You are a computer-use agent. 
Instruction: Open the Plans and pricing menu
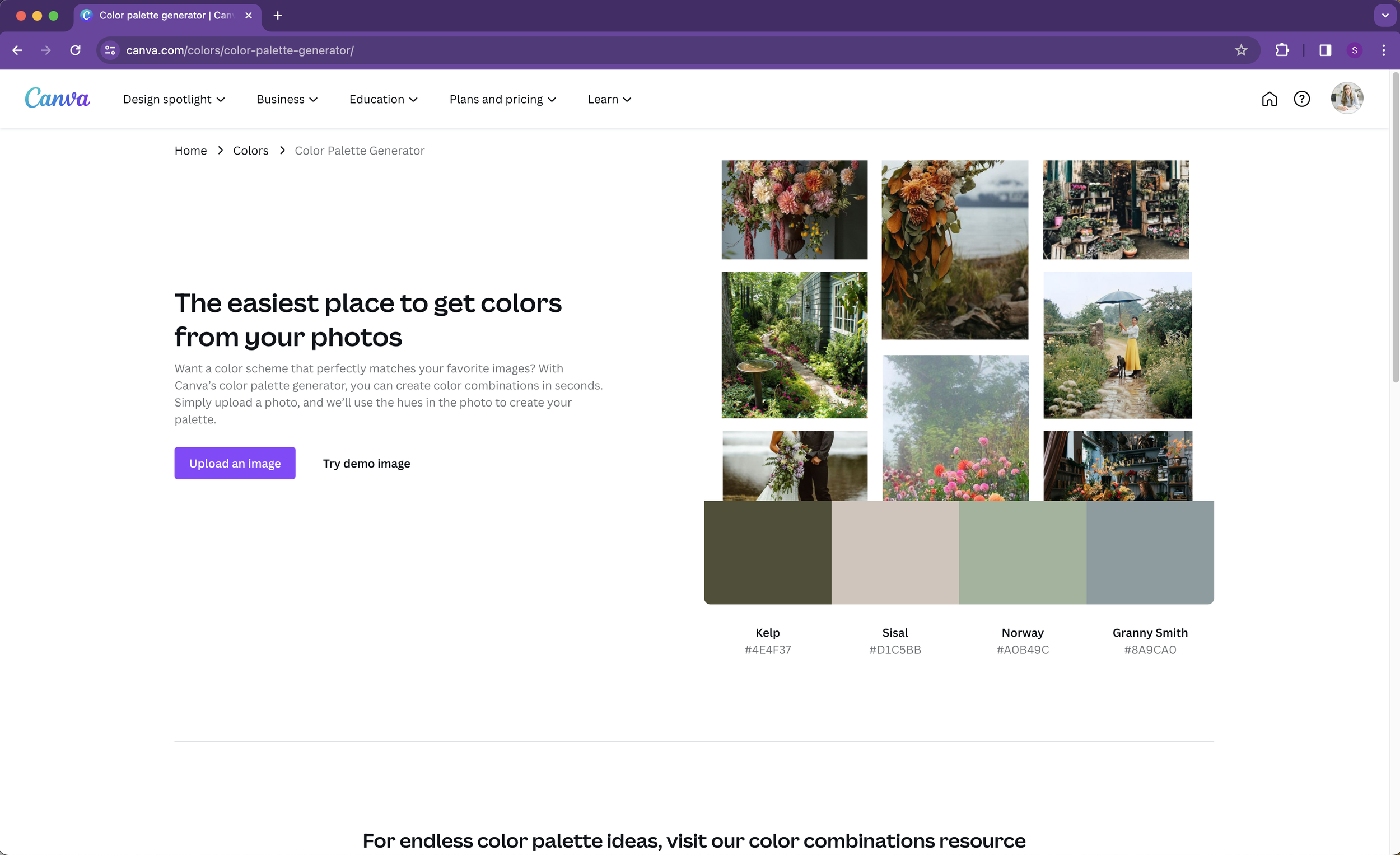(x=502, y=99)
